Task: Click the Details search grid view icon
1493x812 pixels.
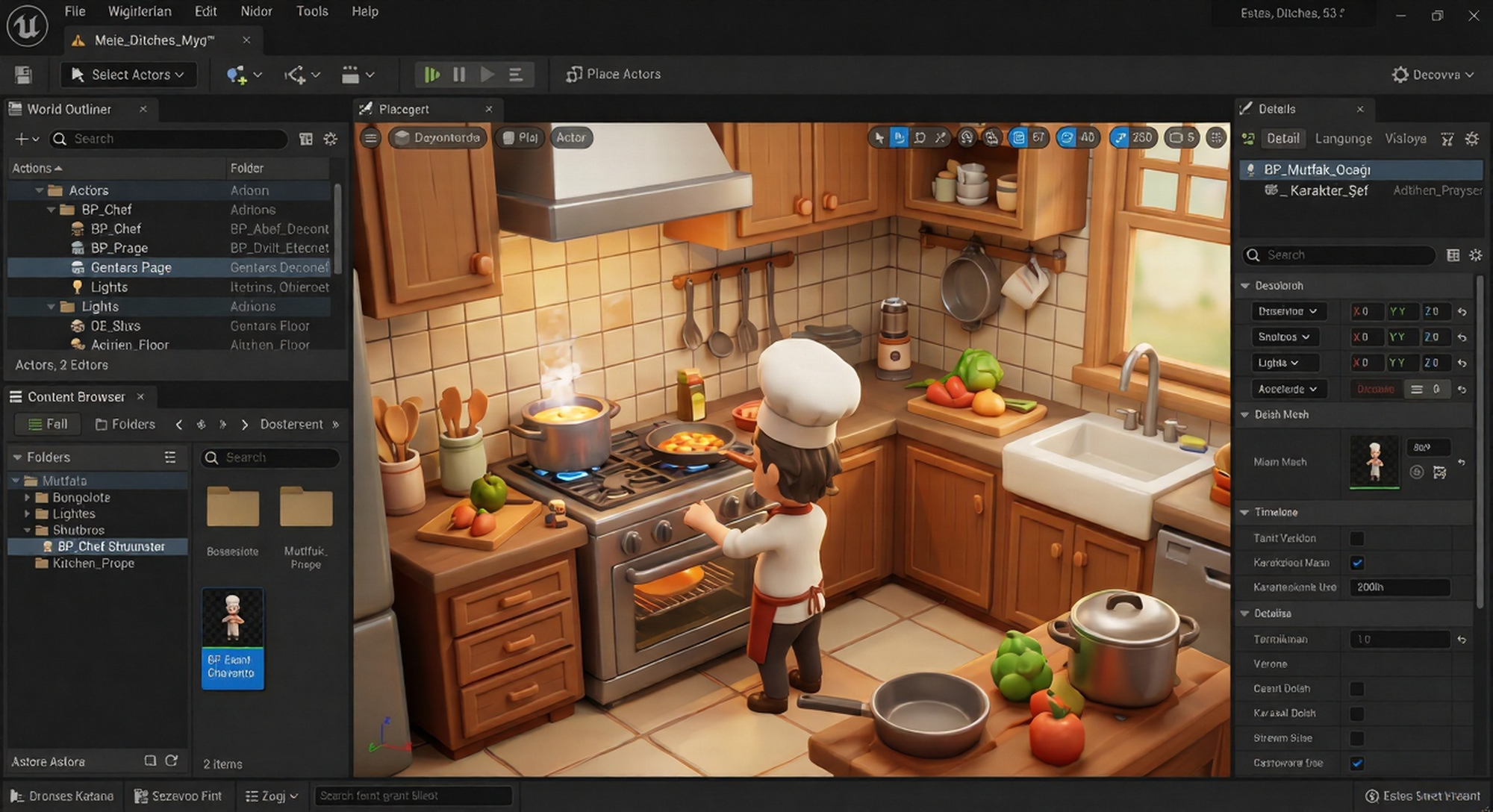Action: coord(1453,255)
